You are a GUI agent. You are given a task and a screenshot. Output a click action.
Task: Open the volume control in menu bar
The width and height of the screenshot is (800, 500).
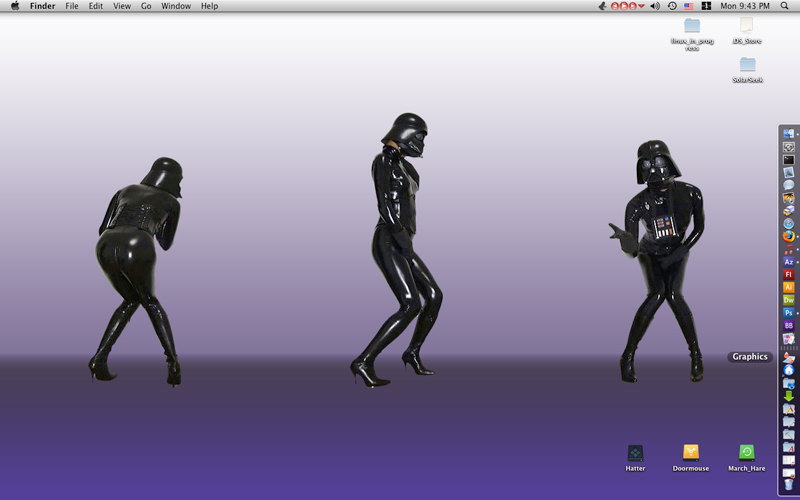(x=655, y=6)
